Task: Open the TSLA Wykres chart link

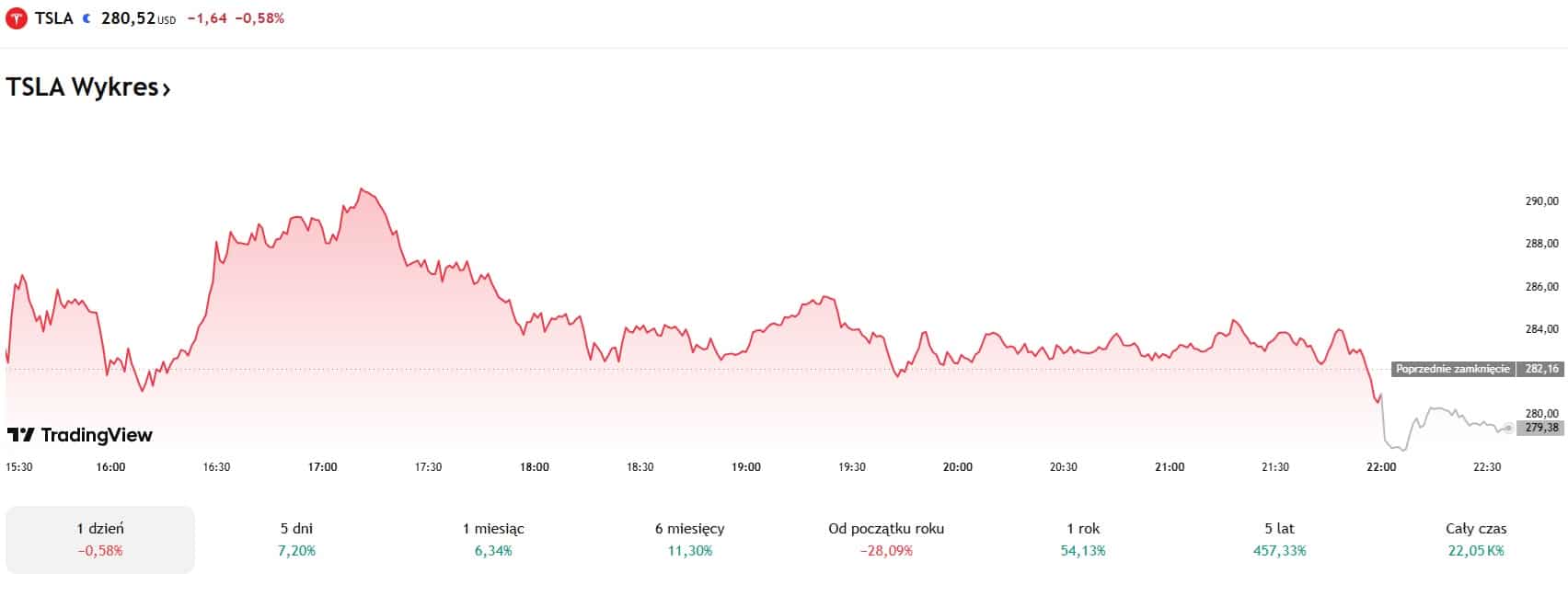Action: [82, 87]
